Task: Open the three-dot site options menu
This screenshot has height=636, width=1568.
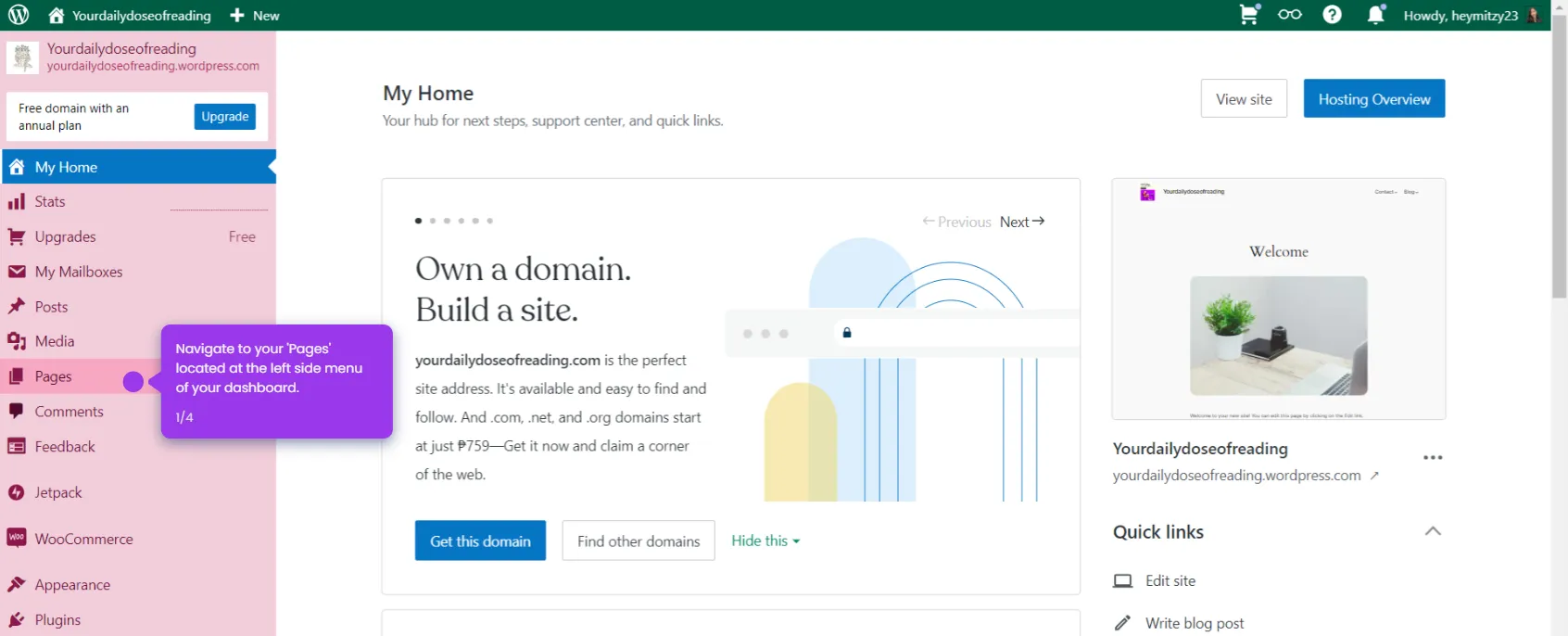Action: tap(1433, 458)
